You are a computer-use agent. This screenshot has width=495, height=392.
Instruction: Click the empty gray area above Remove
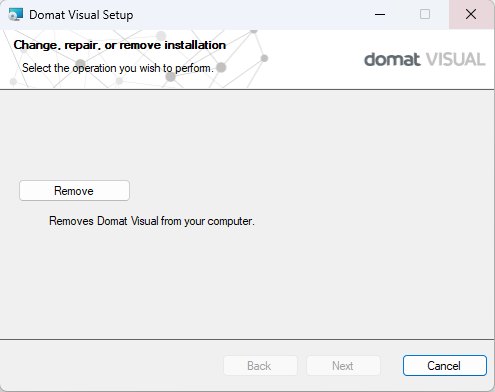tap(247, 133)
